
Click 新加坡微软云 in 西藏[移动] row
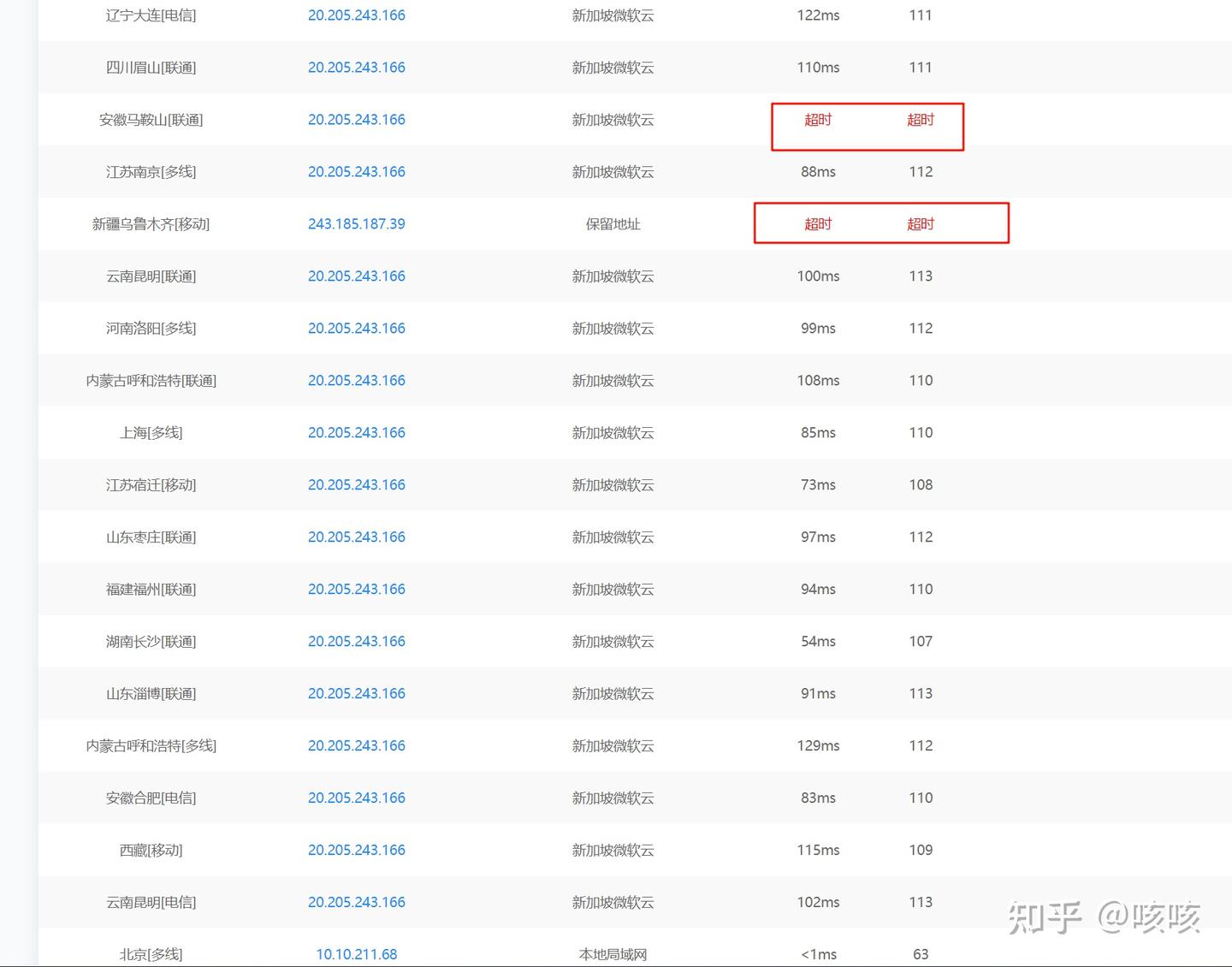(613, 851)
